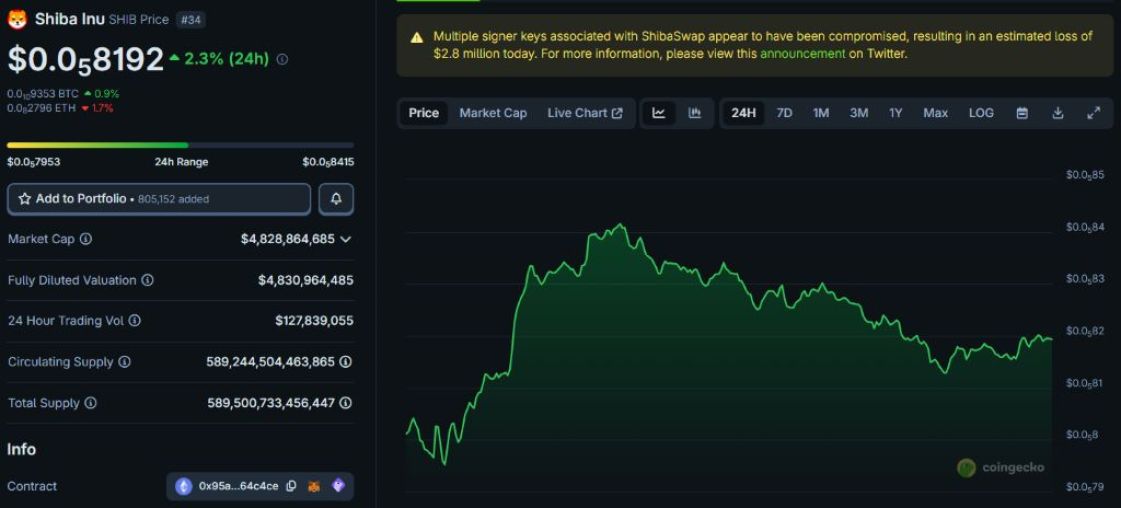This screenshot has width=1121, height=508.
Task: Click Add to Portfolio button
Action: [x=159, y=199]
